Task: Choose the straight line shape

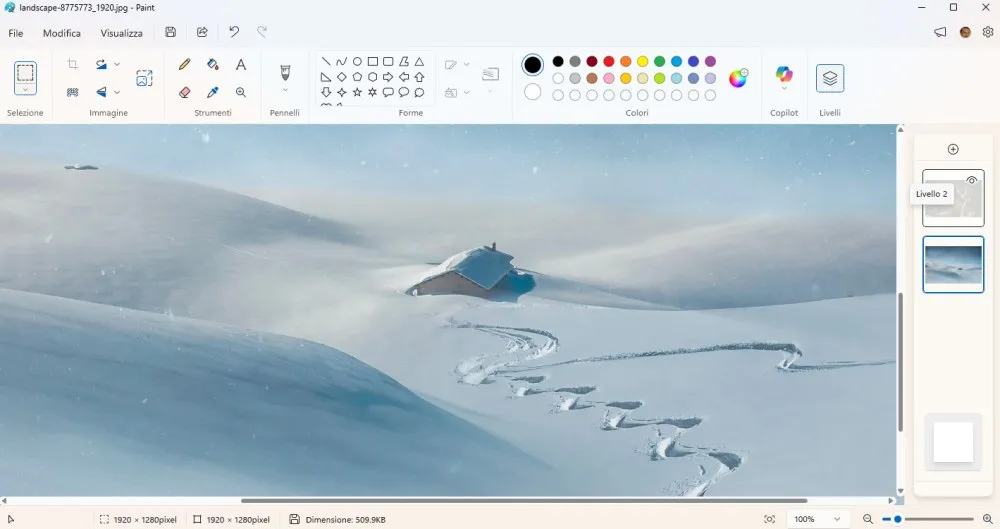Action: coord(326,61)
